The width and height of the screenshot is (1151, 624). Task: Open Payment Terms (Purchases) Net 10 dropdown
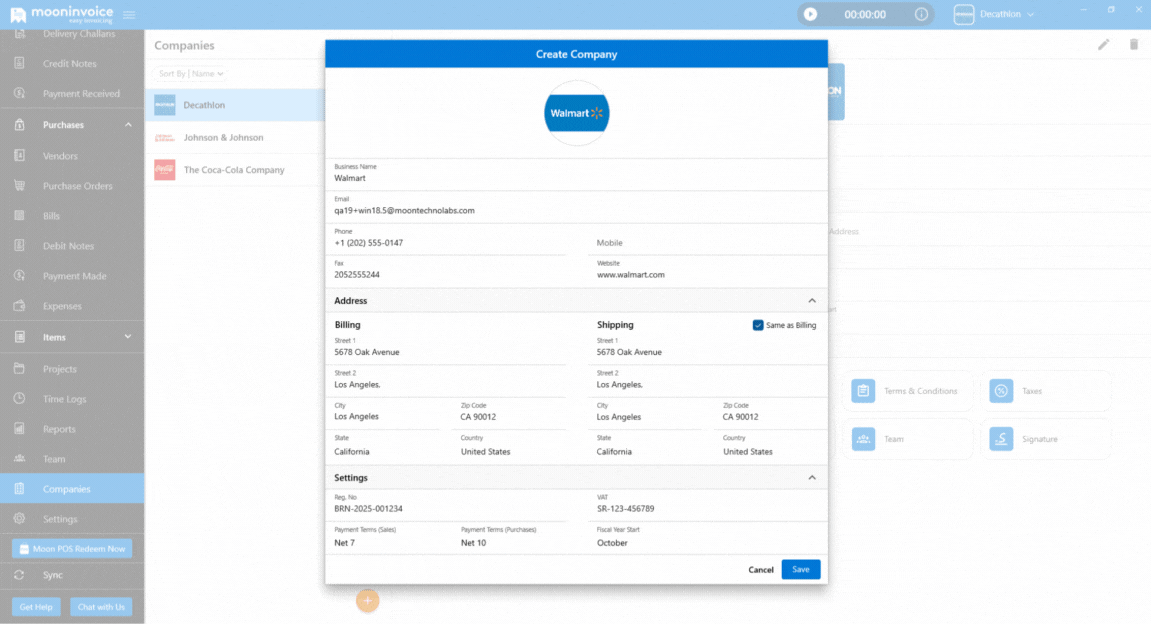(x=513, y=538)
